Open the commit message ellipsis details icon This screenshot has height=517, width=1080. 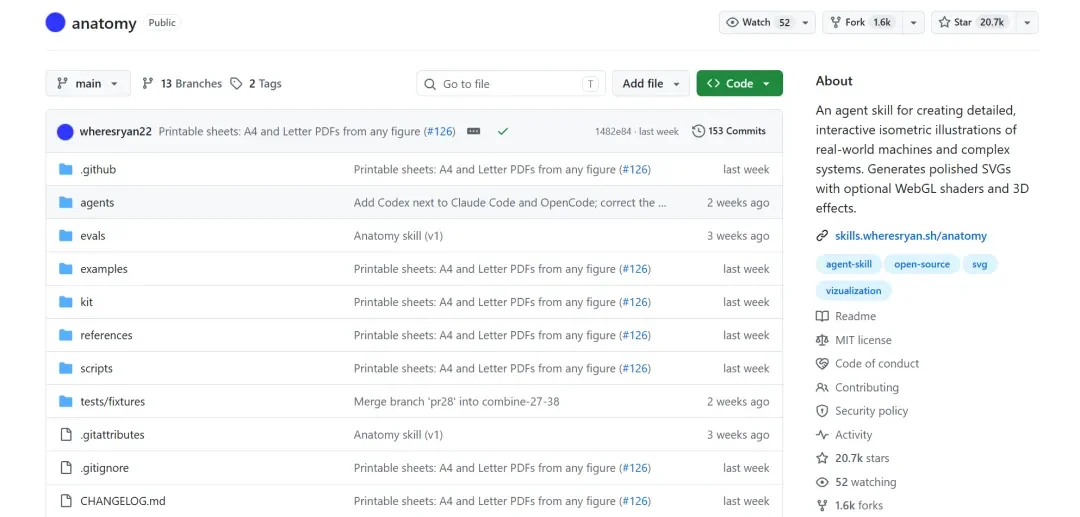(473, 131)
